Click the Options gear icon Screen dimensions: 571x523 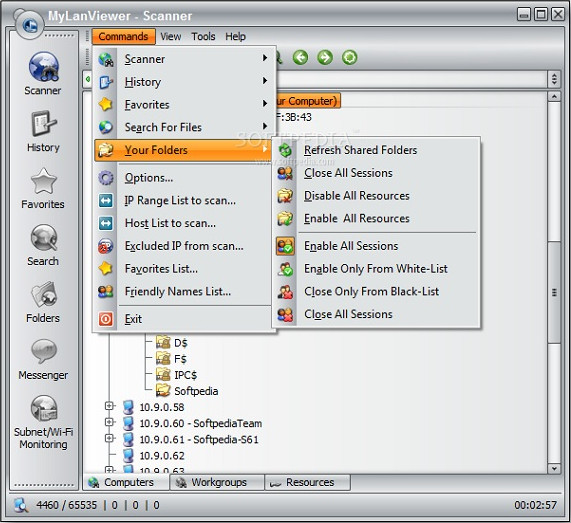click(106, 178)
